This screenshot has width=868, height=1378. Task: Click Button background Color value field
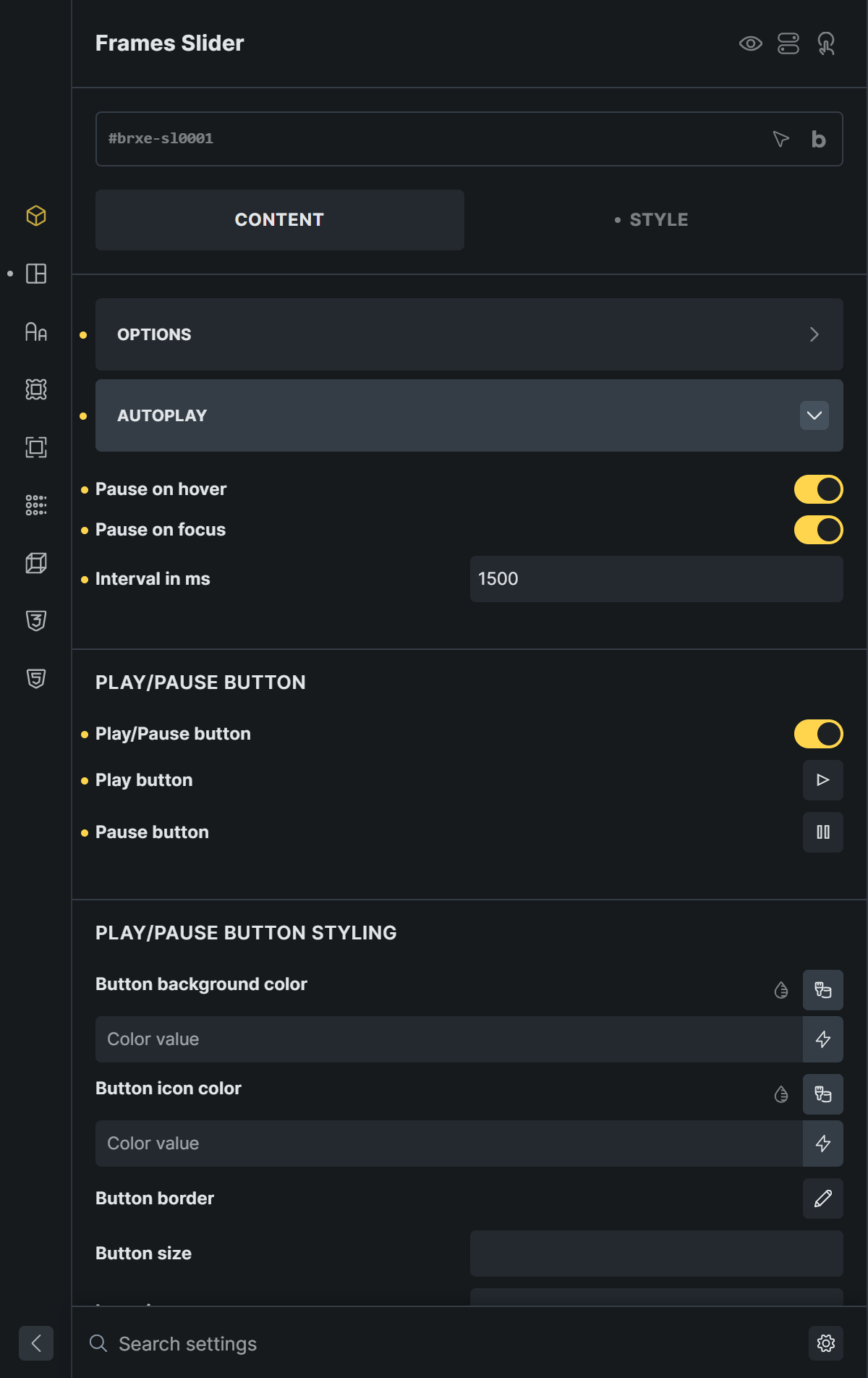click(x=448, y=1039)
